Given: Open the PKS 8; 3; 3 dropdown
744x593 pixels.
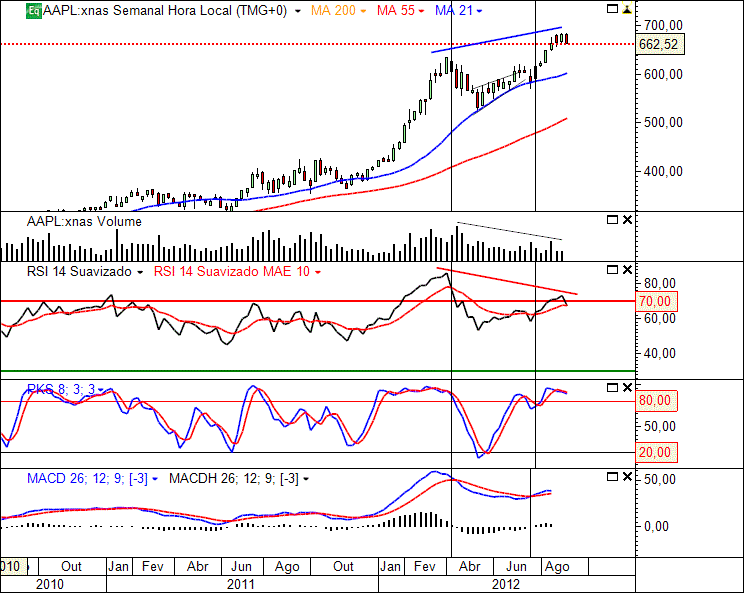Looking at the screenshot, I should [x=101, y=390].
